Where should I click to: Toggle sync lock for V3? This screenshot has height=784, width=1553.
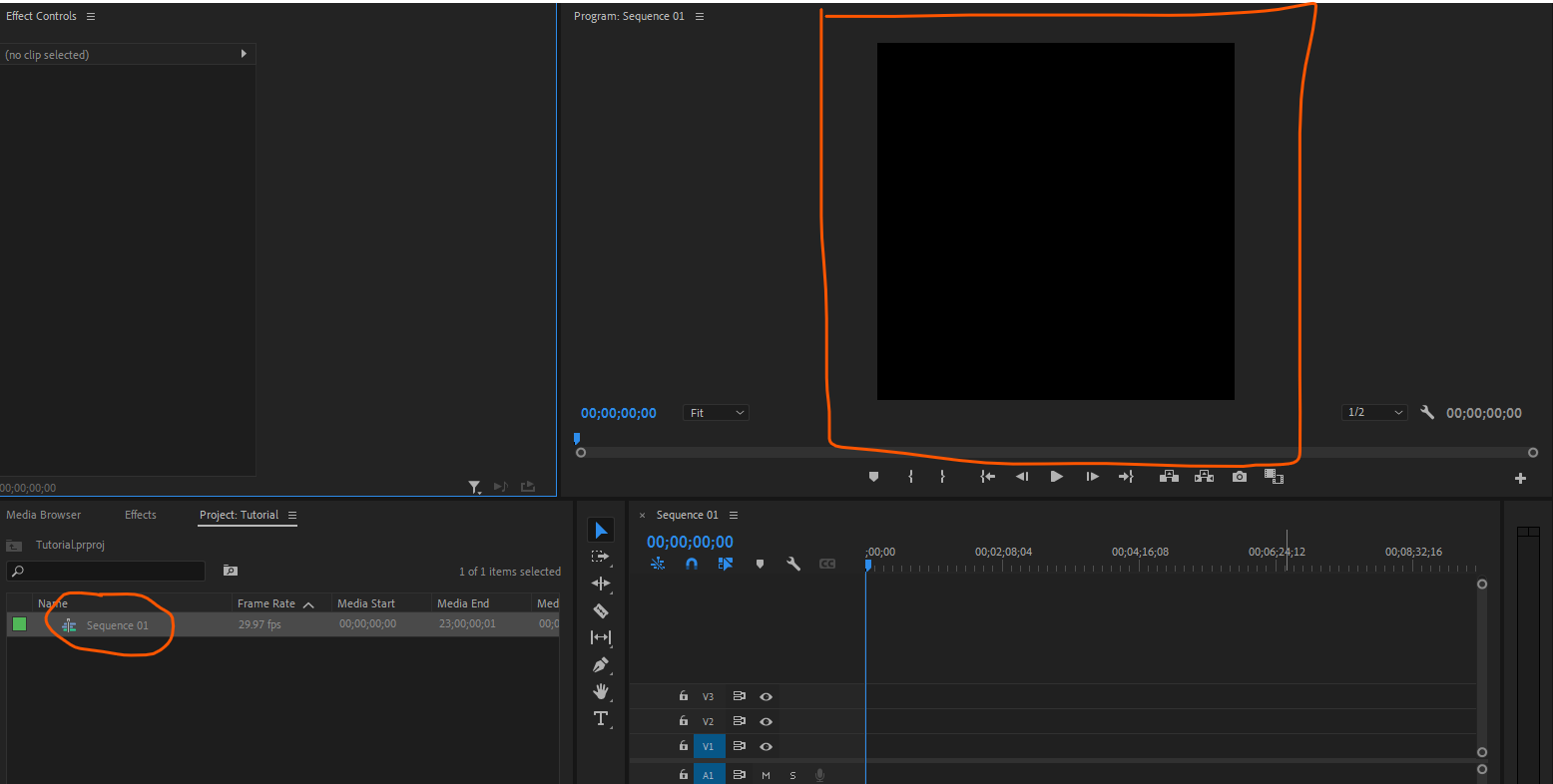[x=740, y=696]
